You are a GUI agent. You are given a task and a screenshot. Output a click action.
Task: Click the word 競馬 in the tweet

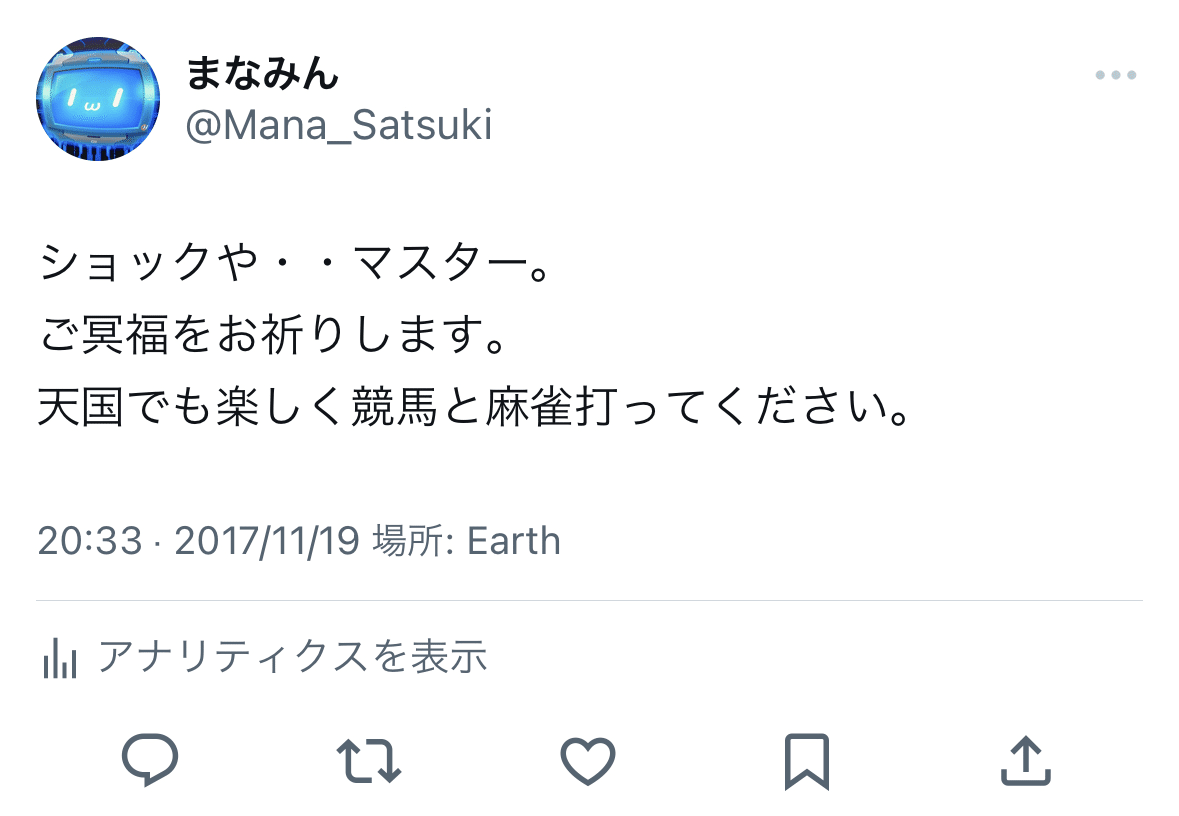[397, 409]
